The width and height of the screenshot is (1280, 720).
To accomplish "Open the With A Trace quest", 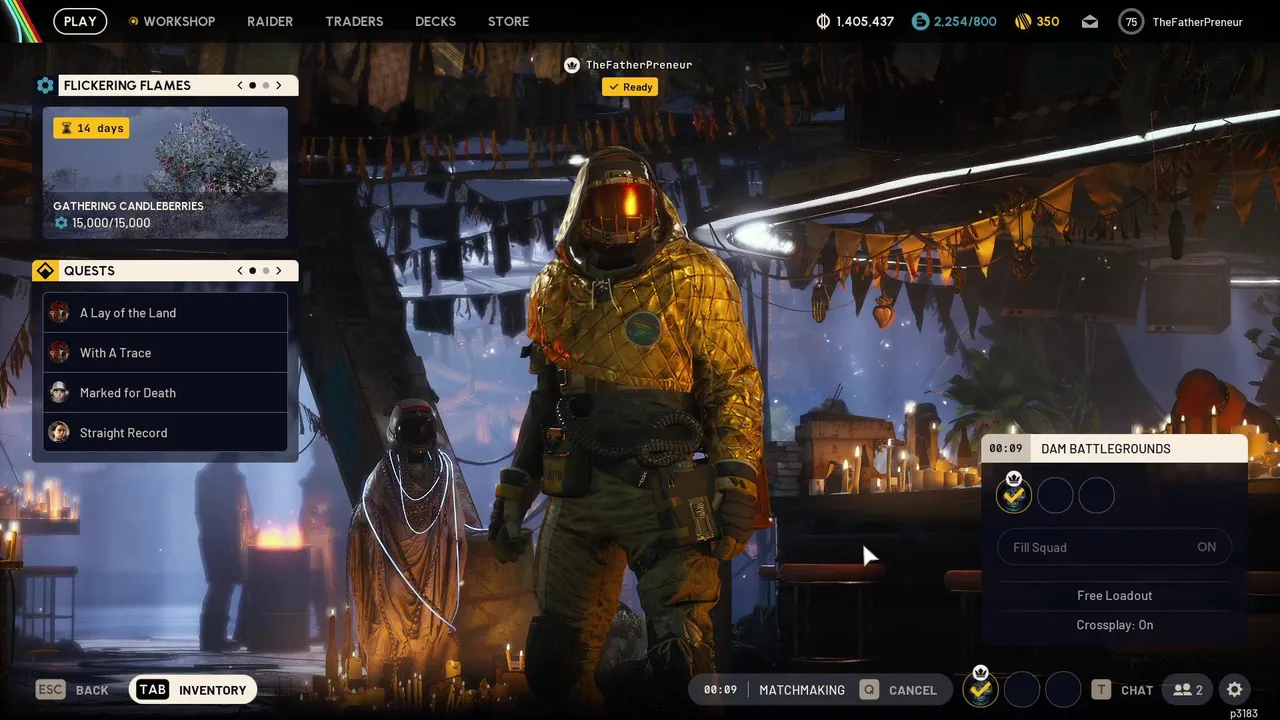I will (x=165, y=353).
